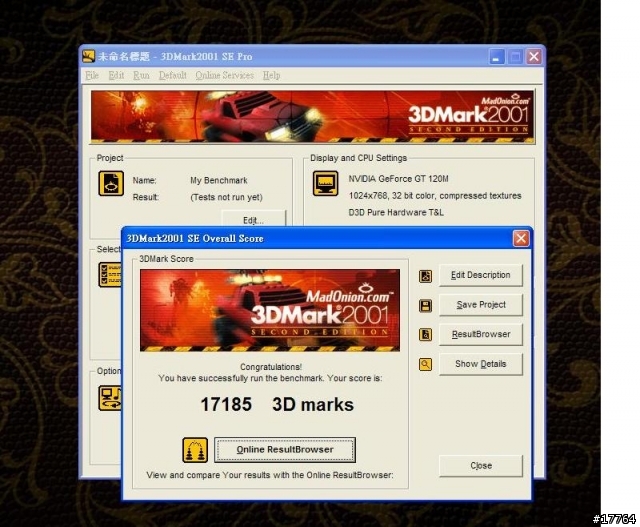
Task: Click the Display settings monitor icon
Action: (325, 183)
